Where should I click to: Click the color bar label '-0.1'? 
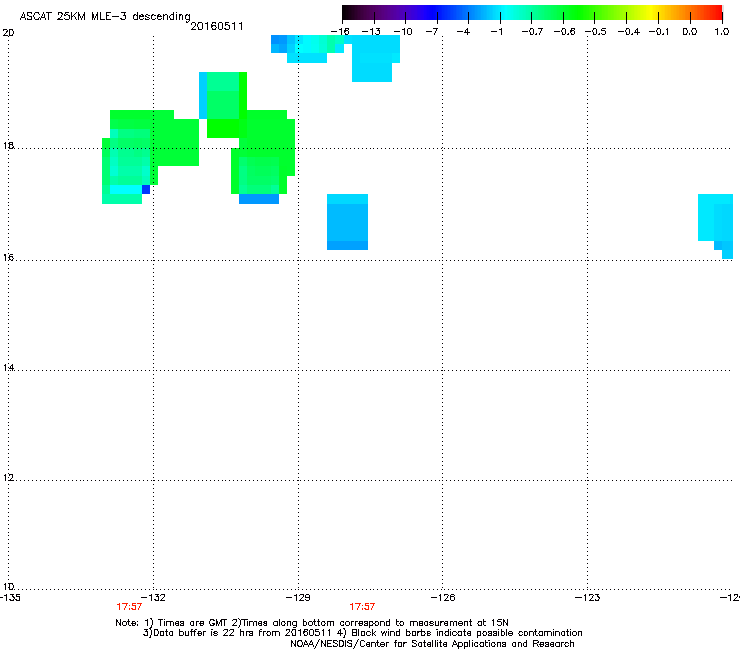(659, 32)
